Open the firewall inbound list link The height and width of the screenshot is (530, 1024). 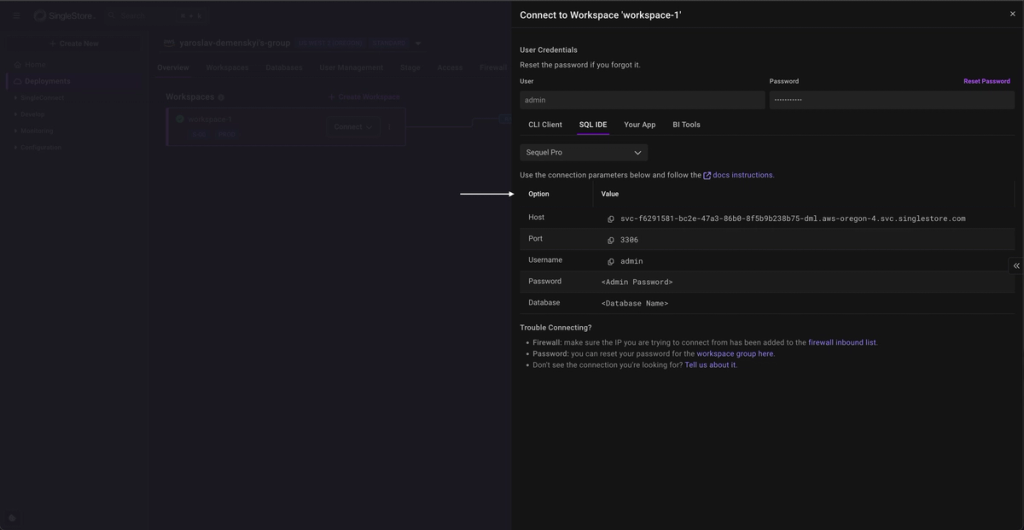pos(842,343)
